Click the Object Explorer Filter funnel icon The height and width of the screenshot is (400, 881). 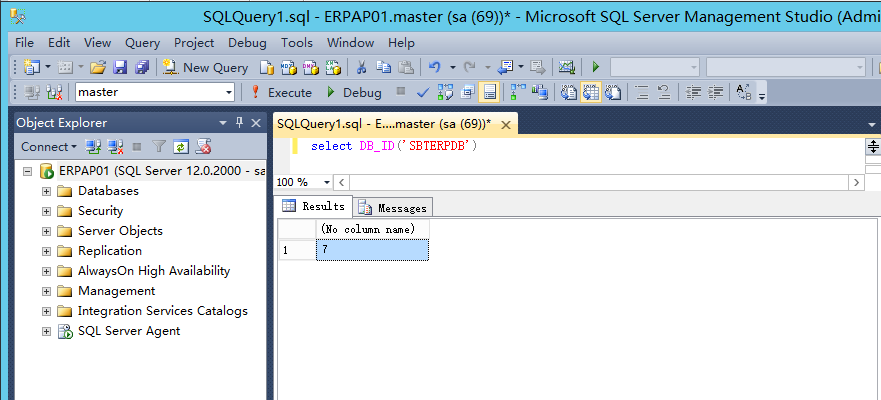pyautogui.click(x=160, y=147)
